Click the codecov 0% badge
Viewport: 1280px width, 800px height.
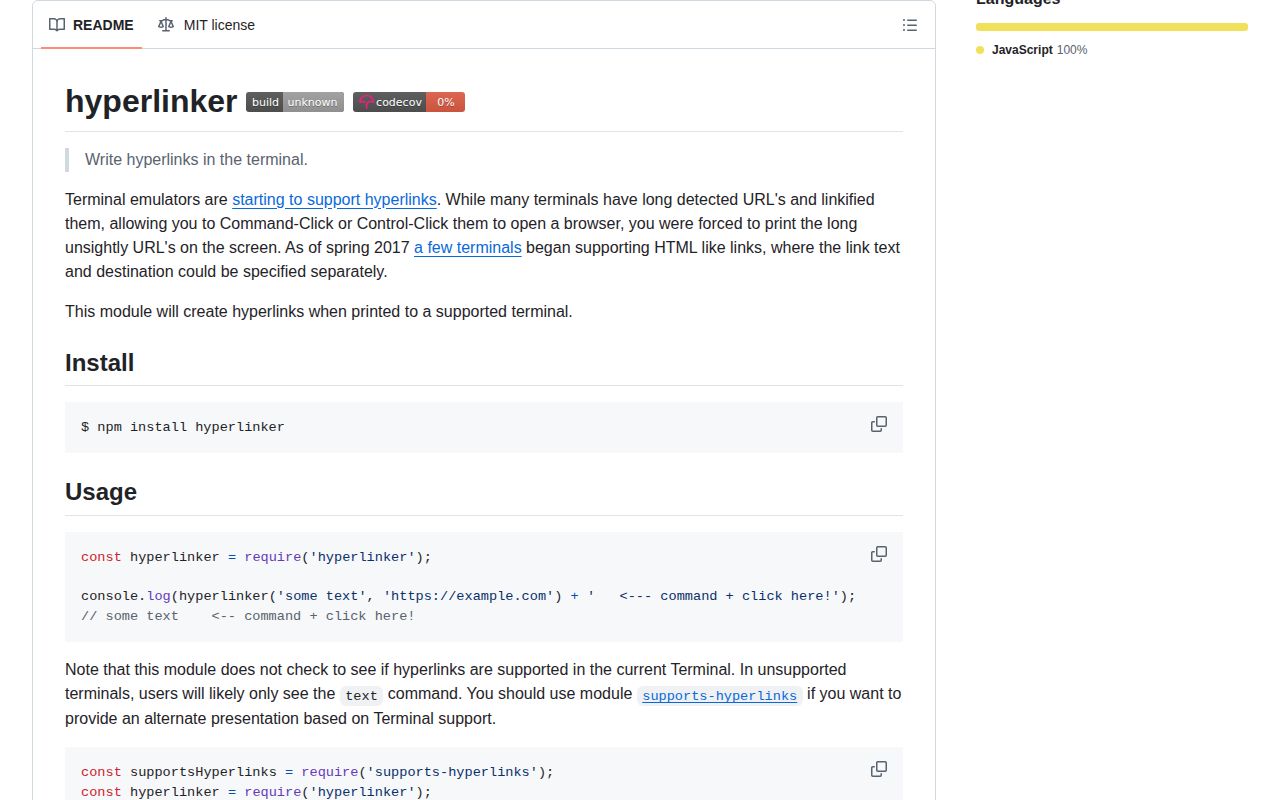point(409,102)
